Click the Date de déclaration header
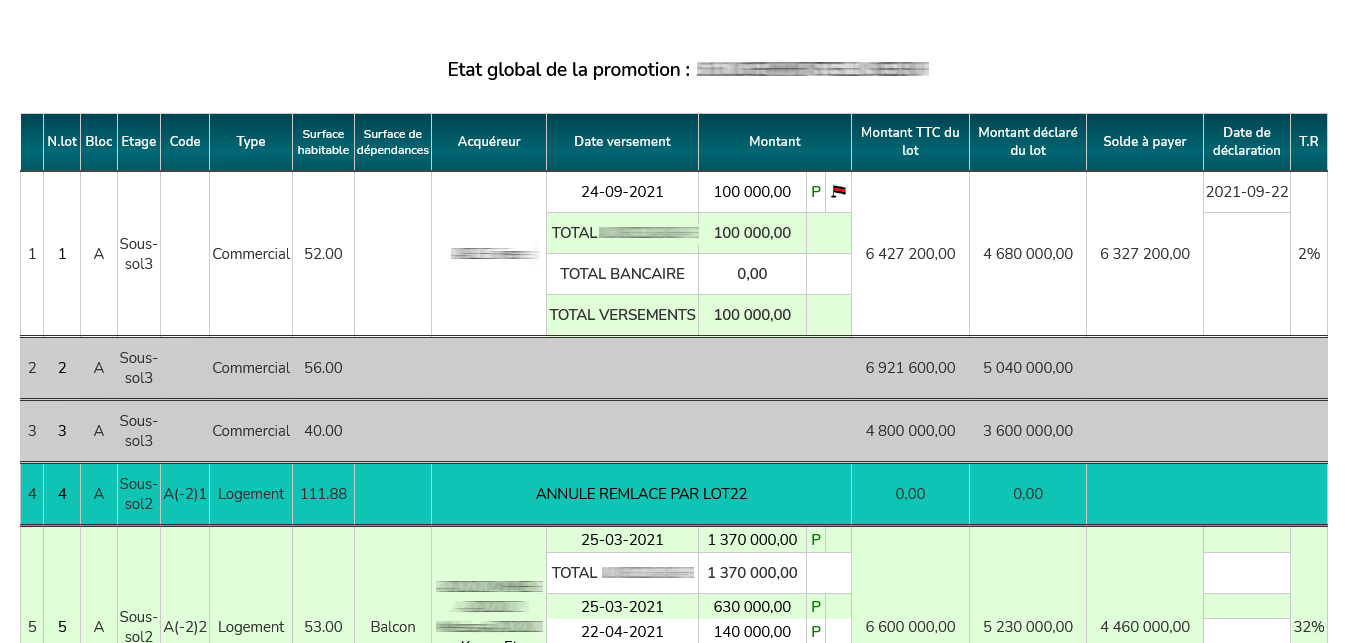The image size is (1349, 643). point(1247,142)
